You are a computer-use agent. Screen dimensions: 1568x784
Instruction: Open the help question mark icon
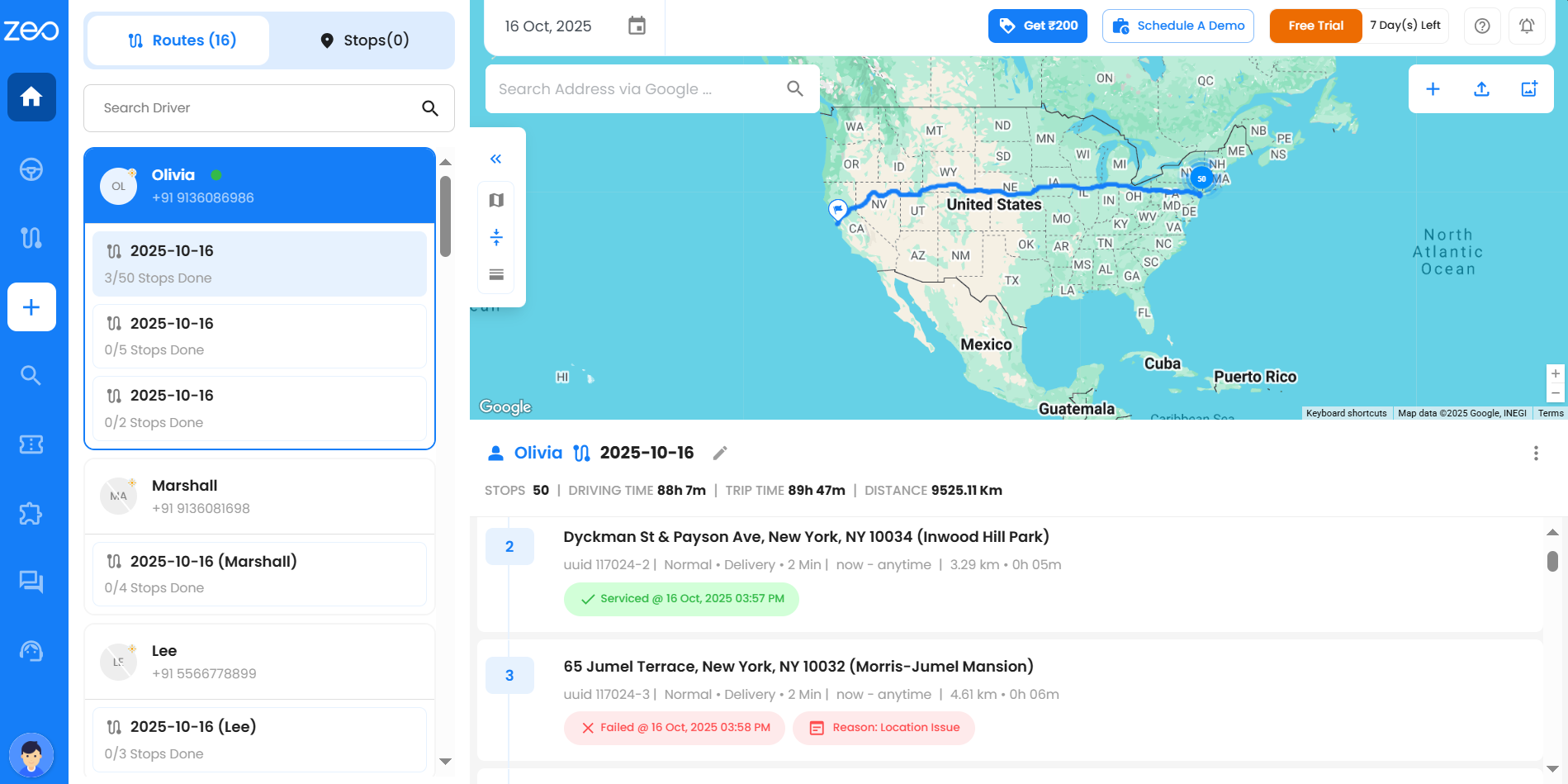click(x=1482, y=26)
